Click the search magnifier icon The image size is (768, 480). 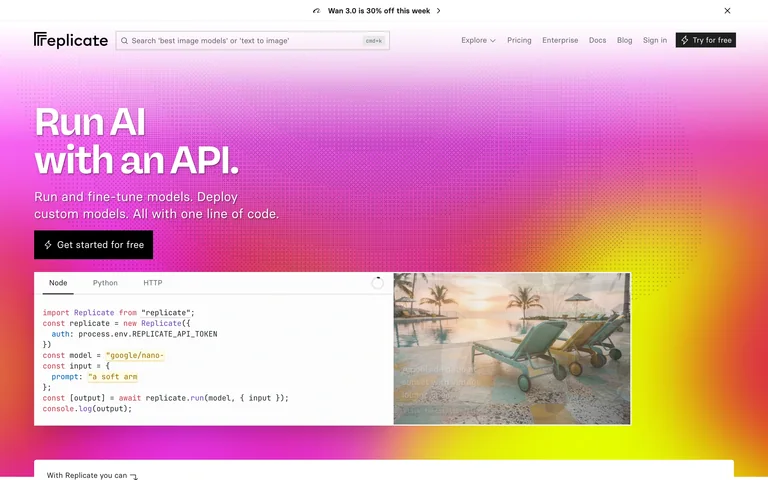click(x=124, y=41)
